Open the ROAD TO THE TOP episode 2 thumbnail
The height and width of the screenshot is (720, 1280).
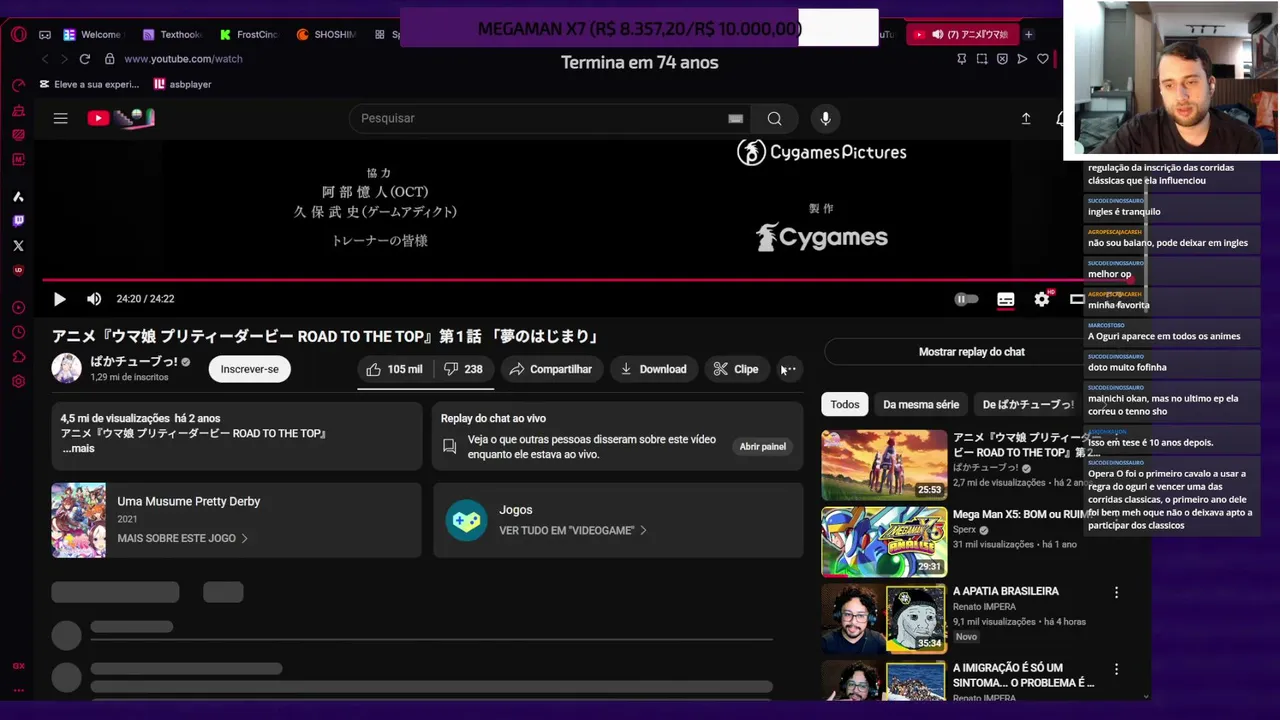[884, 465]
